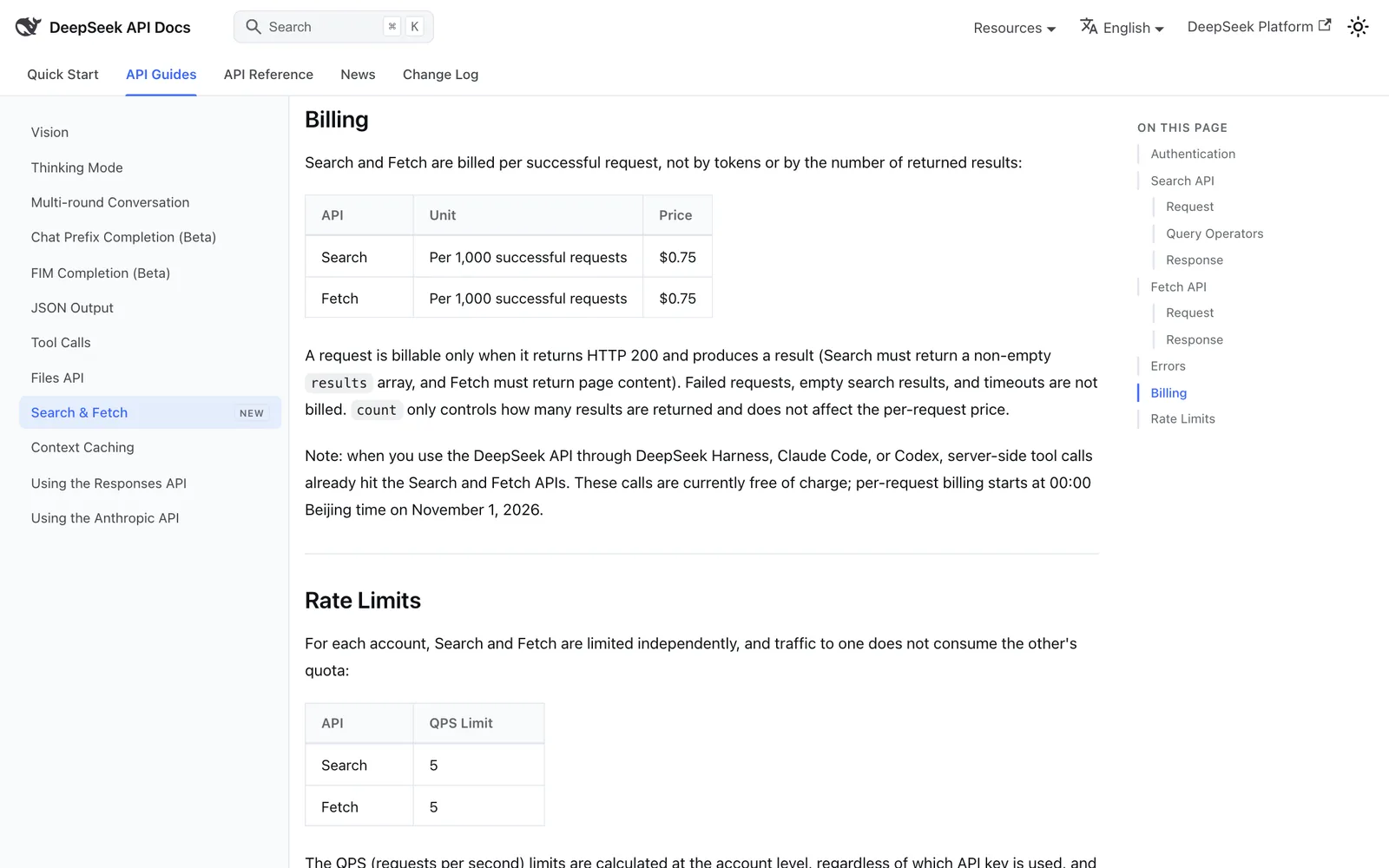Click the Rate Limits section heading
Screen dimensions: 1389x868
(363, 601)
